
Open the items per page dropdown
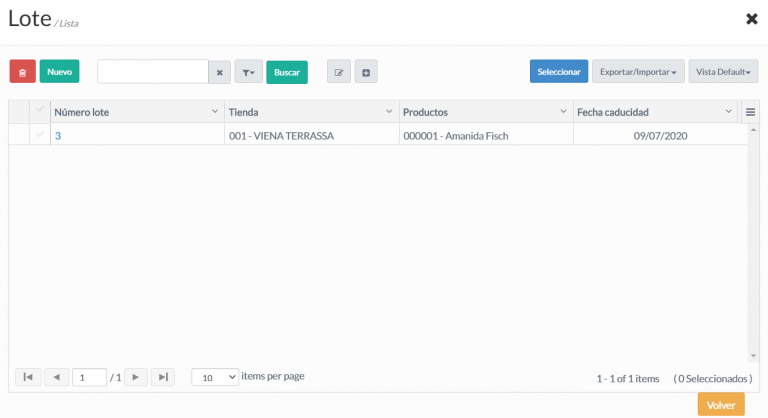pos(215,377)
